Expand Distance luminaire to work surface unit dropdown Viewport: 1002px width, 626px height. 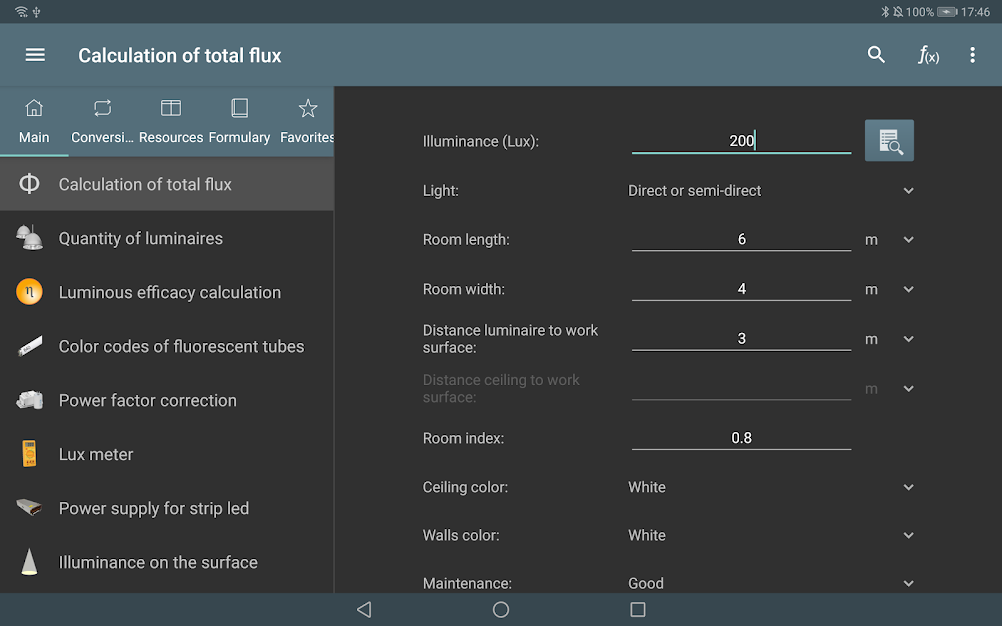[908, 339]
